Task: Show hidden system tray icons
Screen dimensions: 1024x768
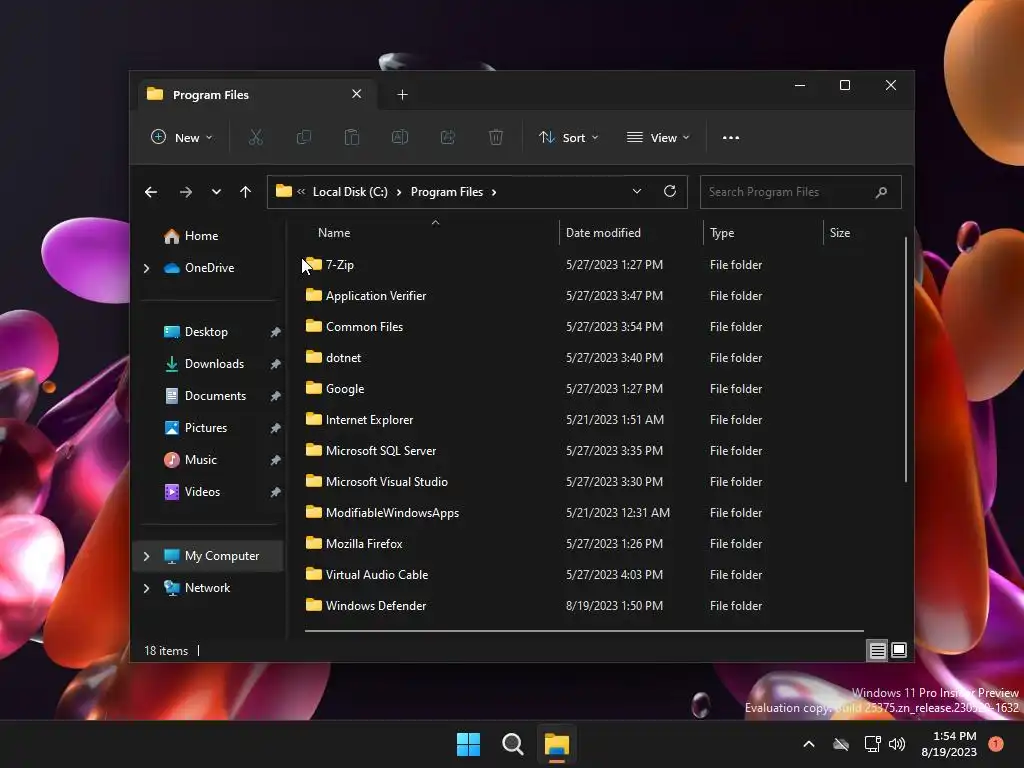Action: 808,744
